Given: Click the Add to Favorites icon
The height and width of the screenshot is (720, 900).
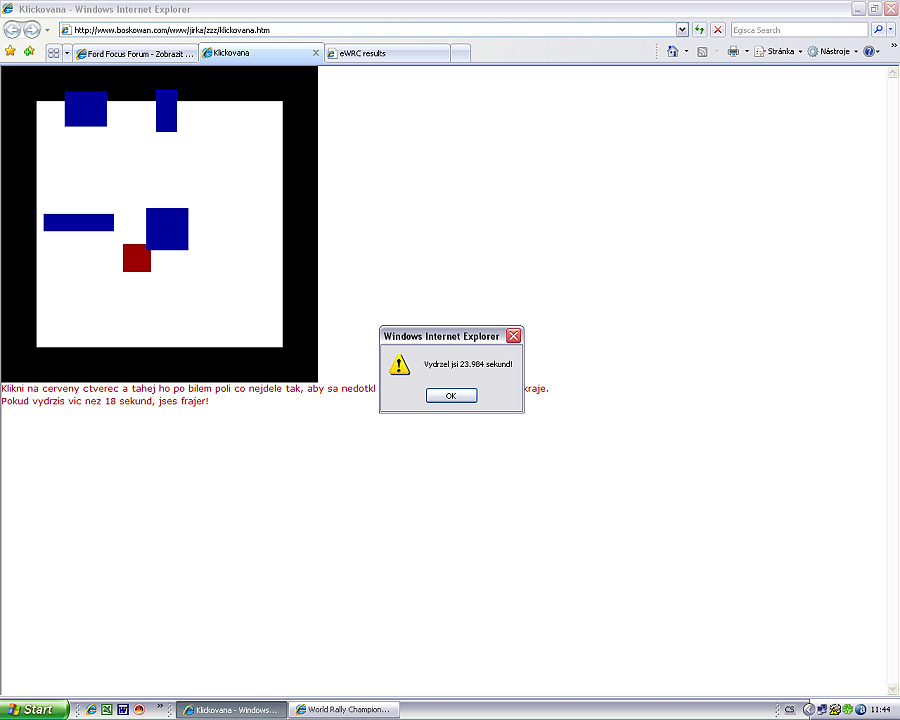Looking at the screenshot, I should click(29, 51).
